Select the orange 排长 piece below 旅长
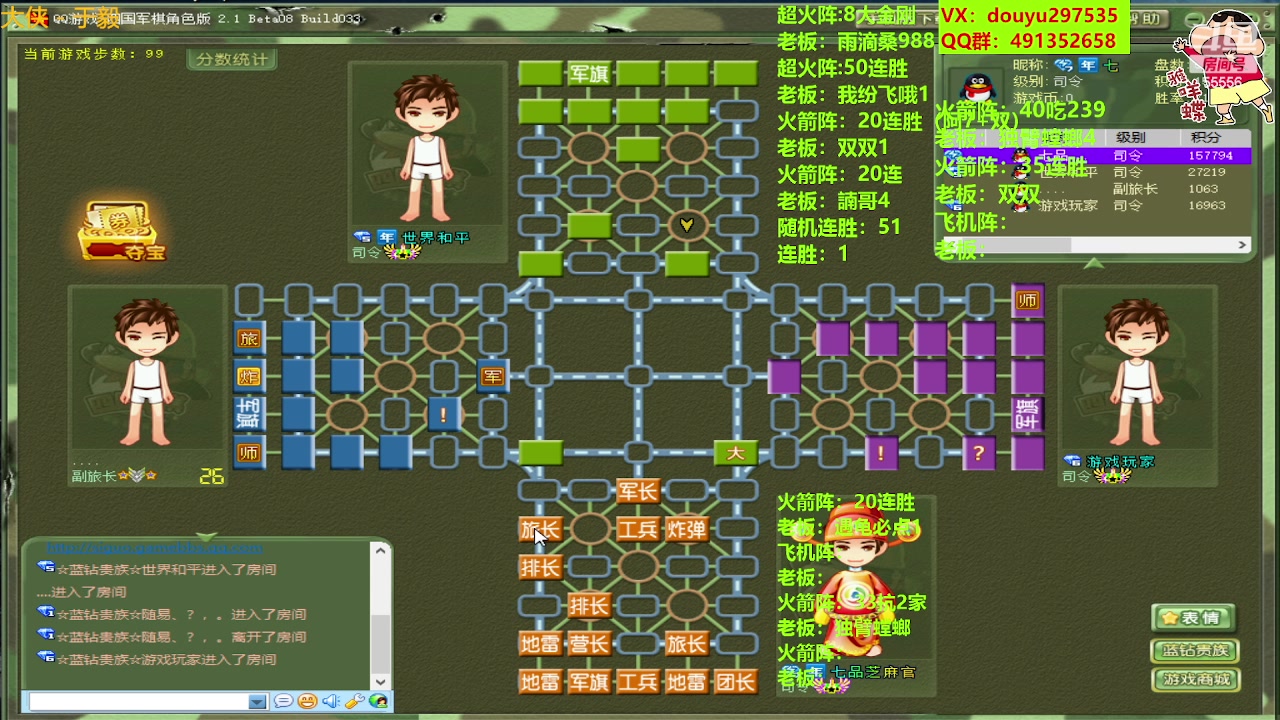 click(x=540, y=567)
